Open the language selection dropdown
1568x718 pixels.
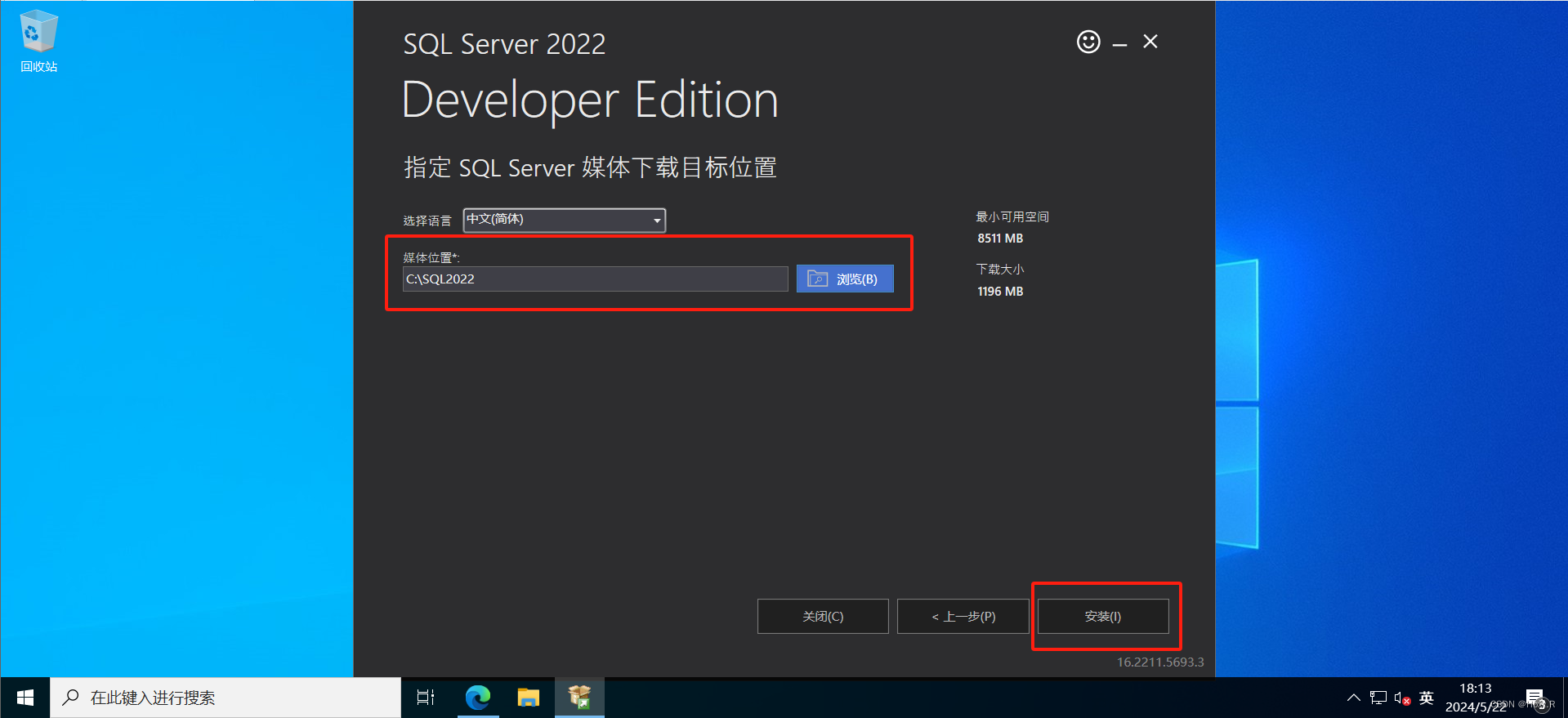tap(565, 220)
